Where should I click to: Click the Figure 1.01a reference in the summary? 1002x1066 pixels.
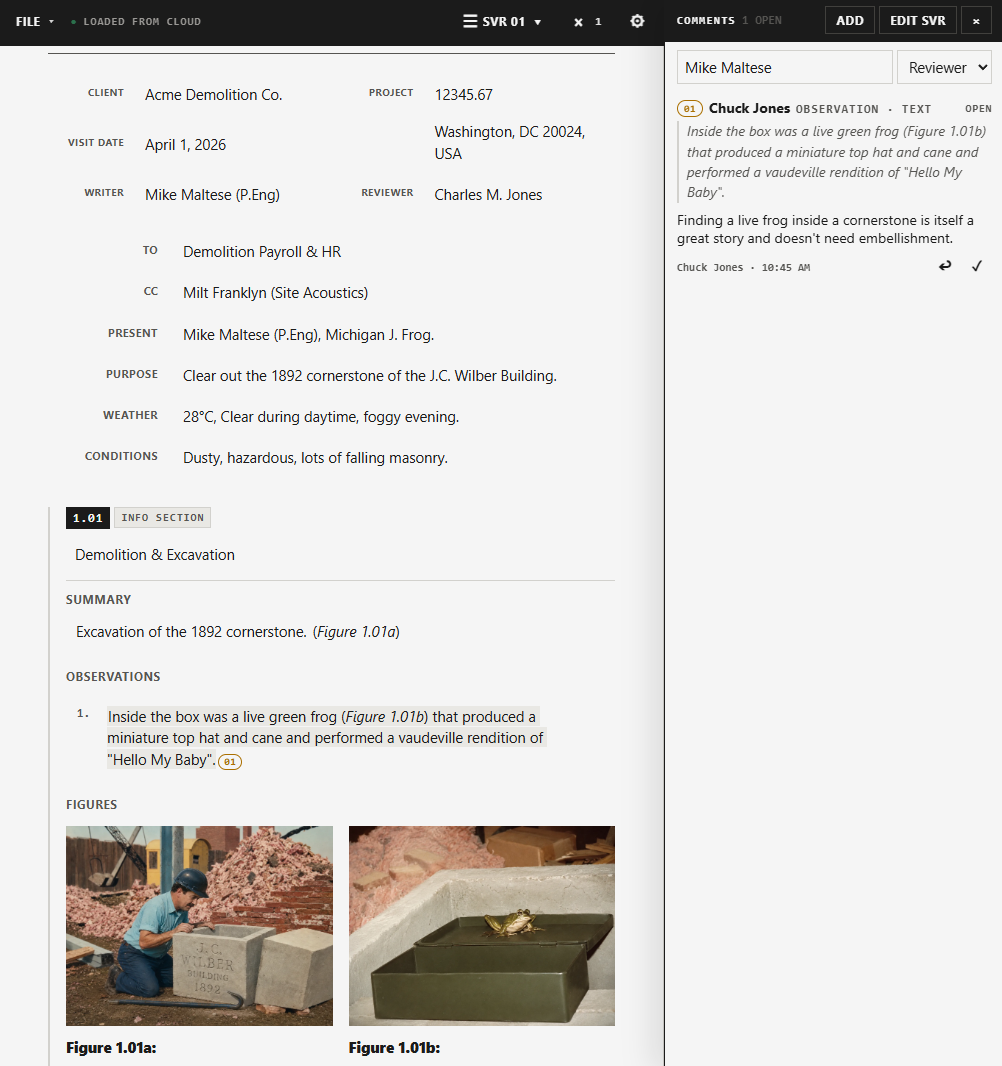click(x=356, y=632)
